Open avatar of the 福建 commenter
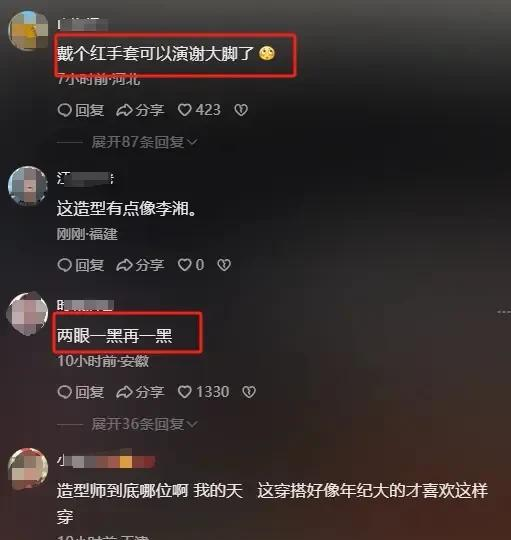Image resolution: width=511 pixels, height=540 pixels. click(x=28, y=186)
